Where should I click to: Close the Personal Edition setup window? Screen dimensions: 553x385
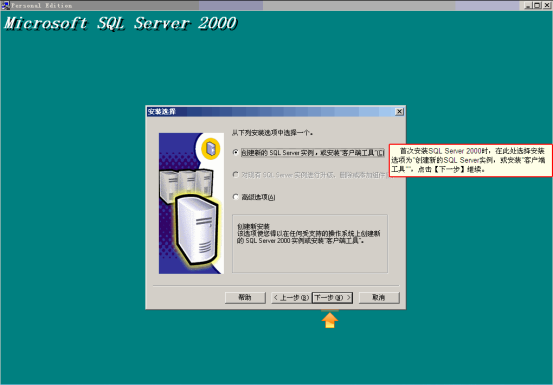(546, 5)
